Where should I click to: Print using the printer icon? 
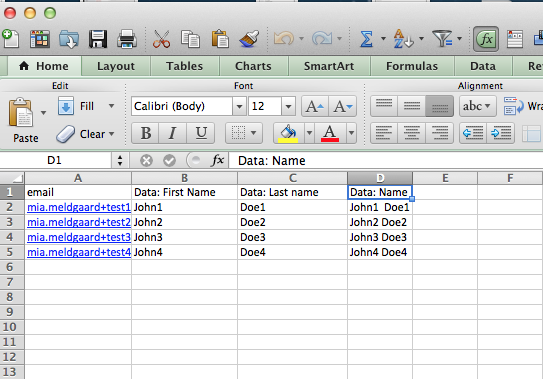click(127, 39)
